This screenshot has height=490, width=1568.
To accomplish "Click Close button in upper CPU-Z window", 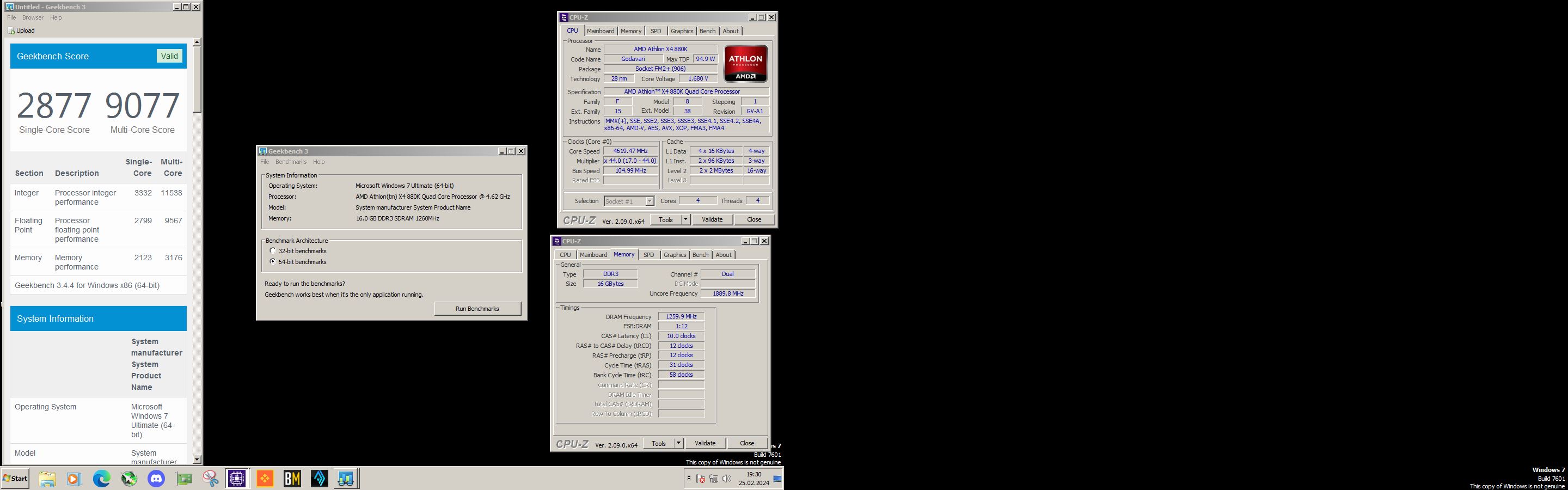I will pyautogui.click(x=754, y=220).
